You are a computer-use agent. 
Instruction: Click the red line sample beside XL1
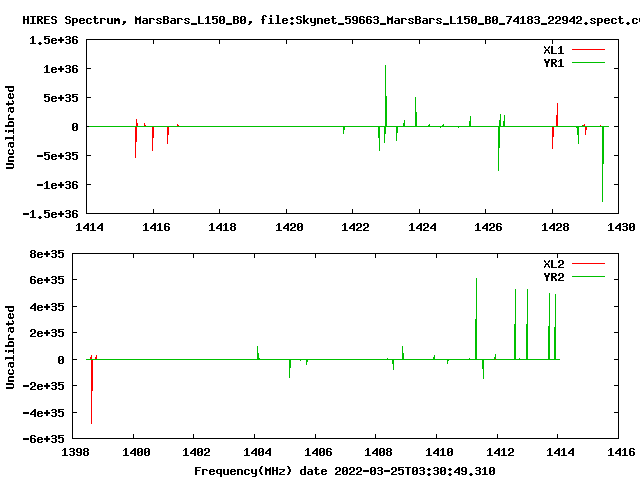click(x=588, y=50)
